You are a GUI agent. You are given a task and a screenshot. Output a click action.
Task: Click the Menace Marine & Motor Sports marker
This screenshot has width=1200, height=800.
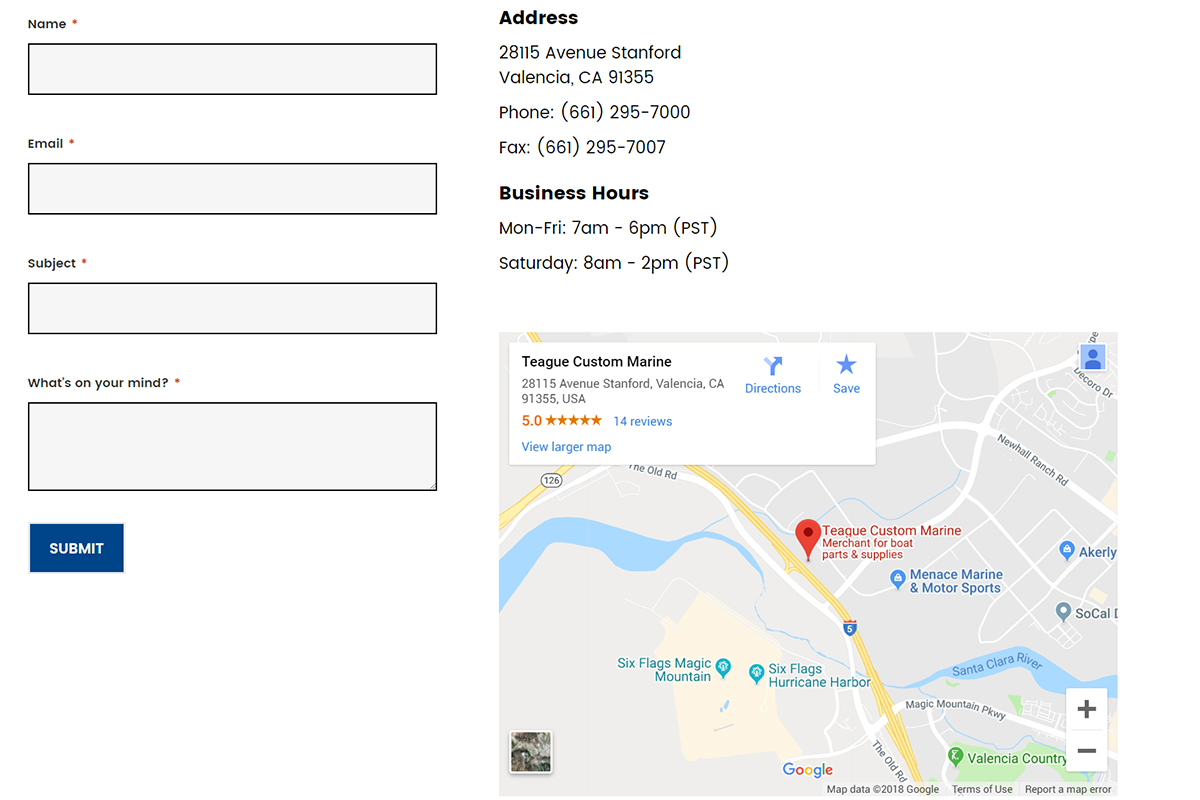point(898,577)
